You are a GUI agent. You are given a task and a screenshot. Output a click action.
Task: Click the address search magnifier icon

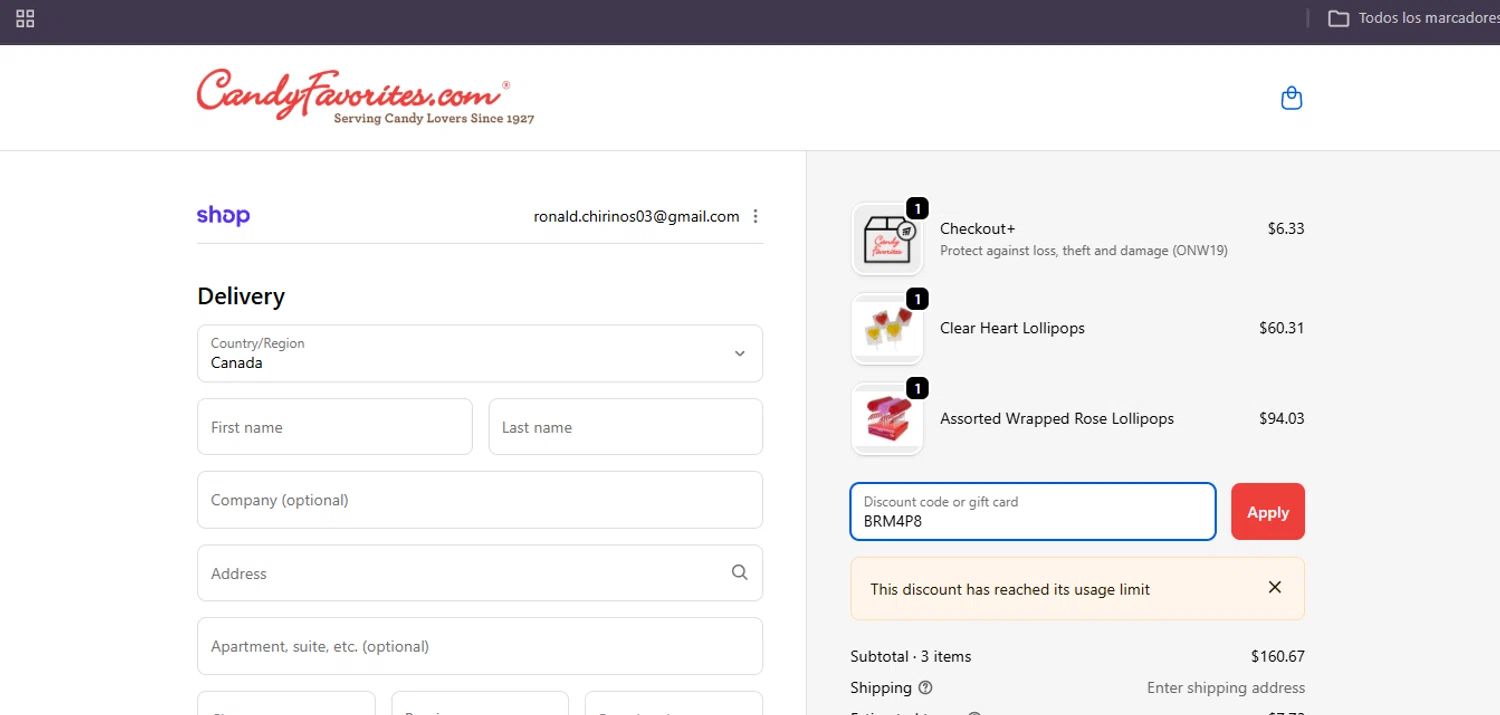point(740,573)
